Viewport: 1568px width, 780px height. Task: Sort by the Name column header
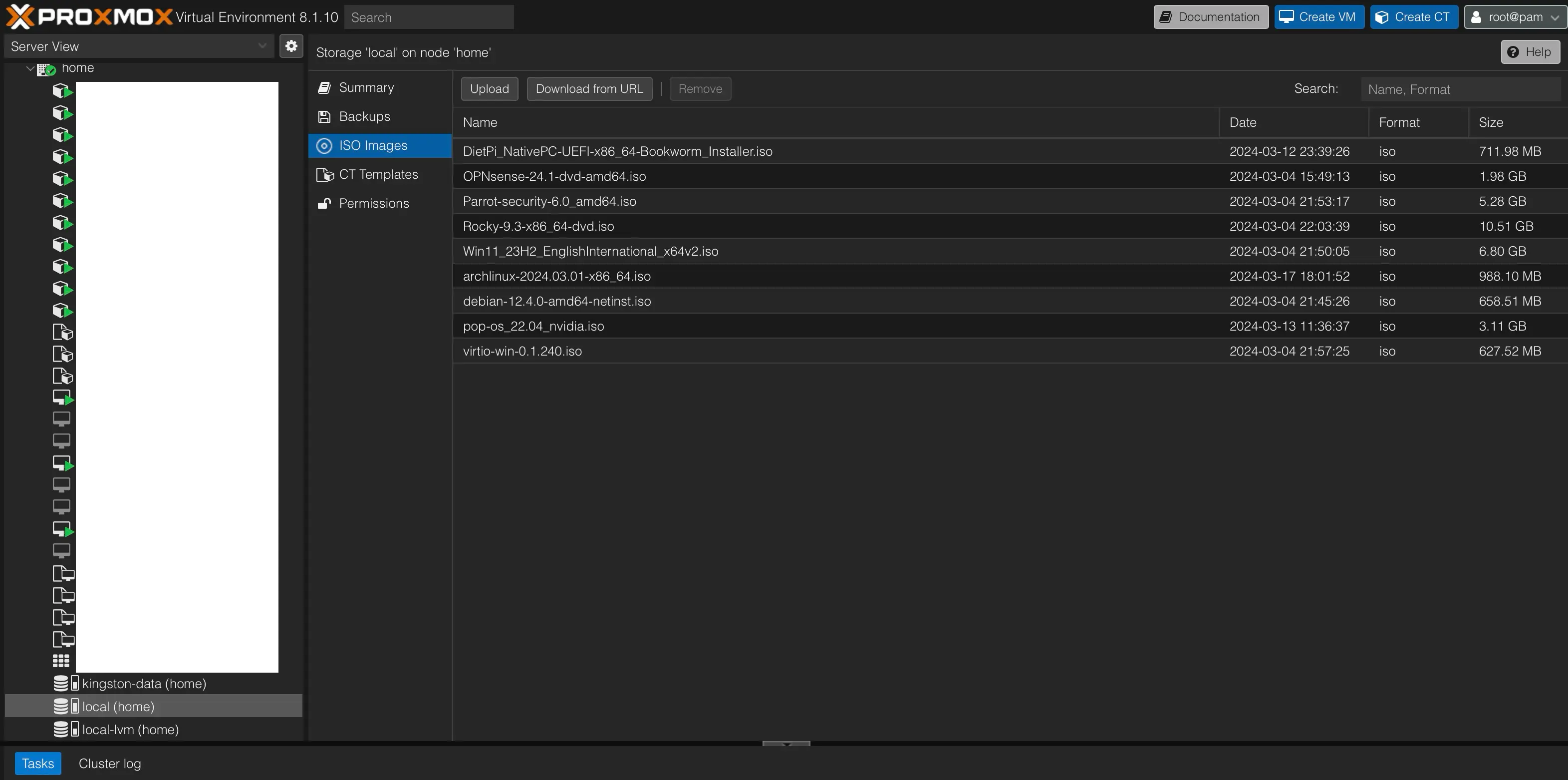836,122
